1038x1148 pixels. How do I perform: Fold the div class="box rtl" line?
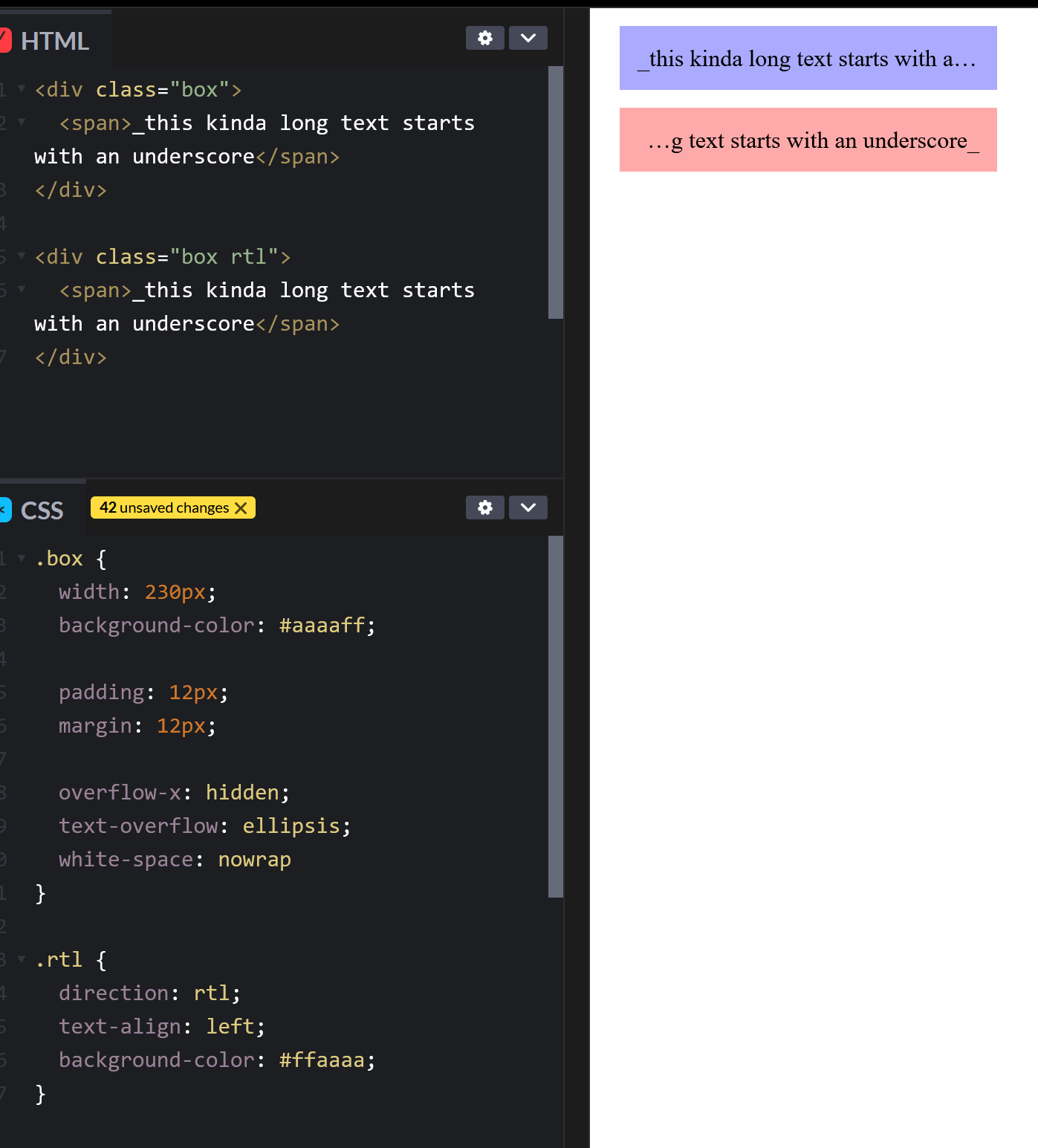click(22, 256)
